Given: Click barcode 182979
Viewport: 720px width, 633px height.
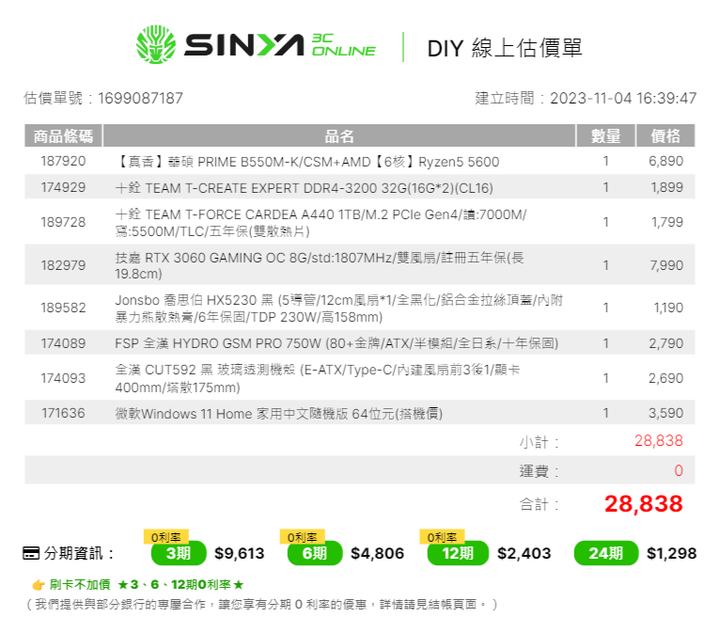Looking at the screenshot, I should [63, 265].
